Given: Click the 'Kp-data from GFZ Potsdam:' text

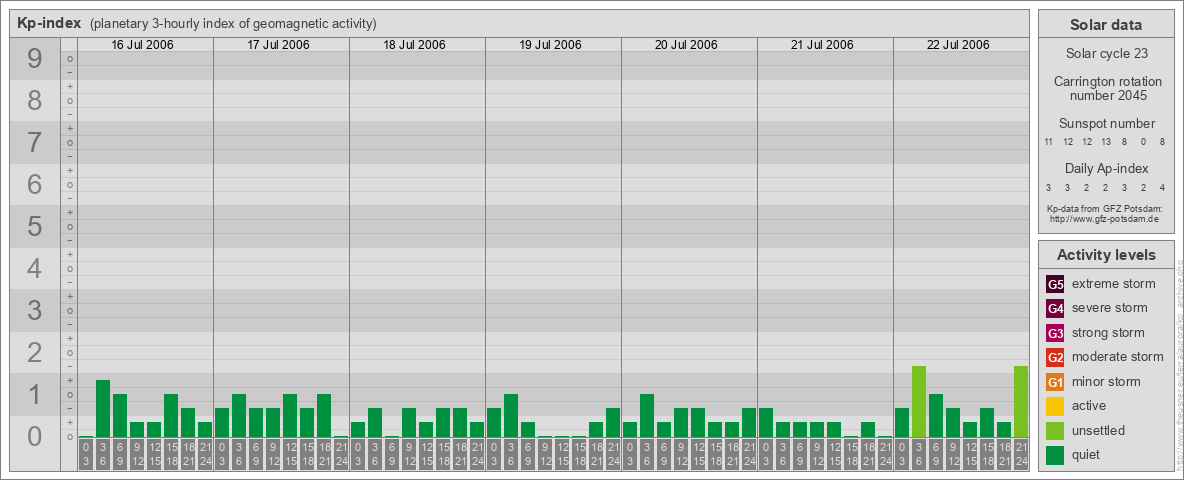Looking at the screenshot, I should tap(1106, 209).
